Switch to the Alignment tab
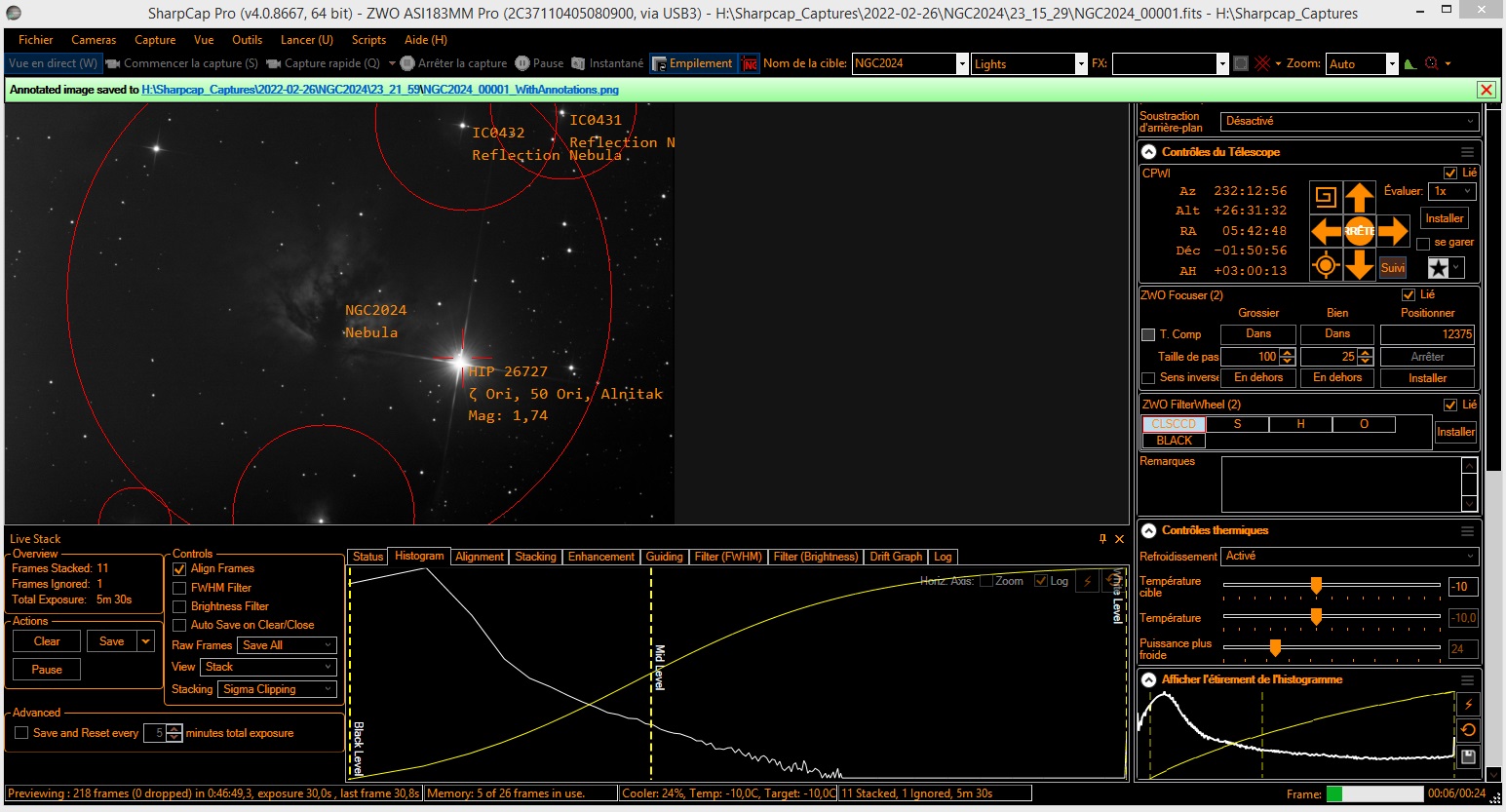 coord(480,557)
